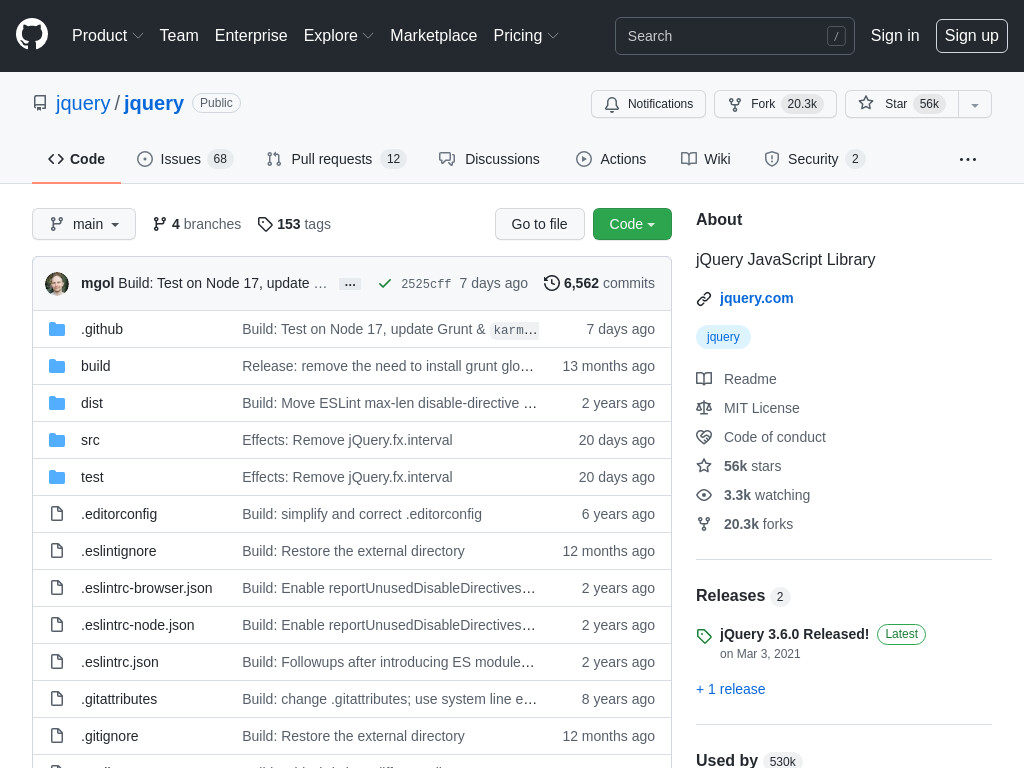The image size is (1024, 768).
Task: Click the MIT License scale icon
Action: point(704,408)
